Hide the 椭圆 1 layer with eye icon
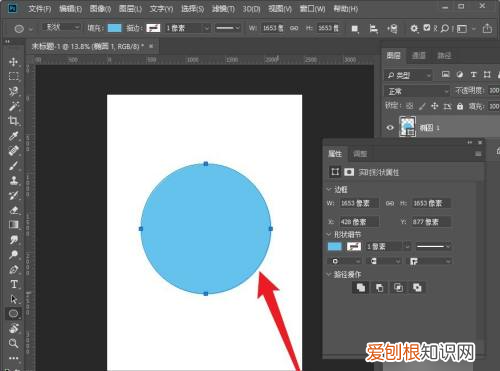The width and height of the screenshot is (500, 371). tap(390, 127)
